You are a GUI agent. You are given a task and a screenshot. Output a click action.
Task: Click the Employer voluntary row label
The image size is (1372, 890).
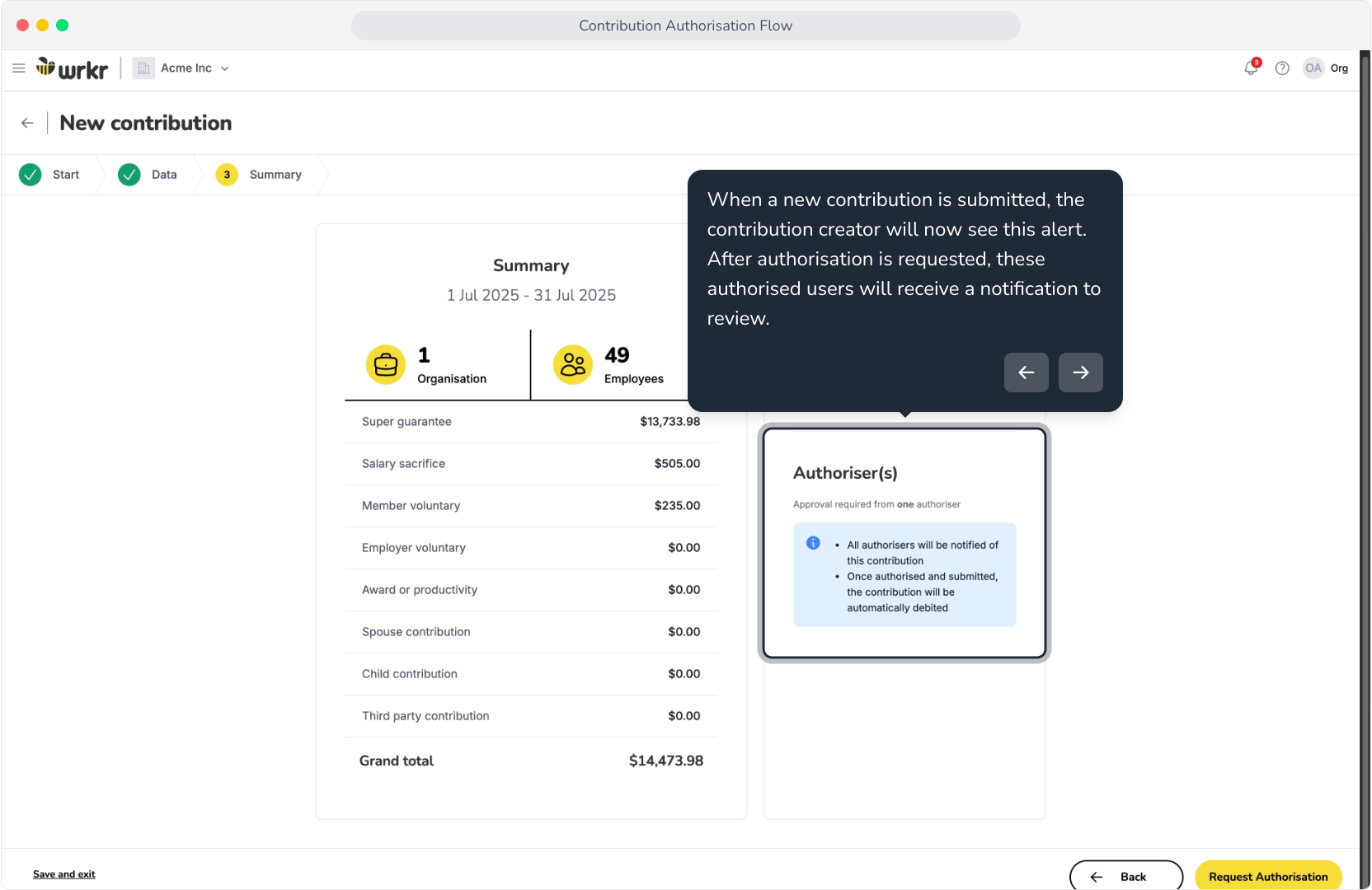click(x=414, y=548)
